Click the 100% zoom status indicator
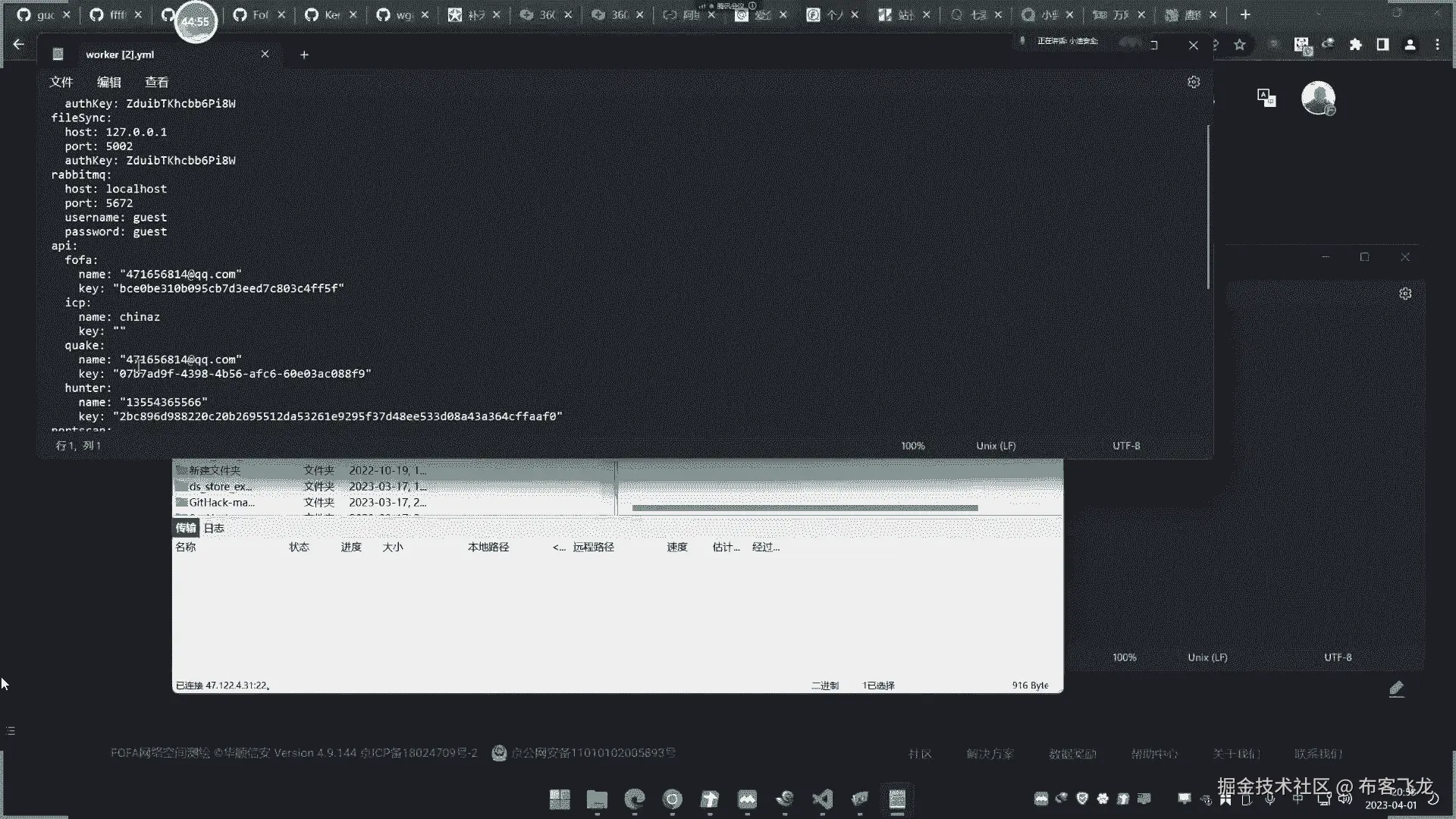Image resolution: width=1456 pixels, height=819 pixels. (x=912, y=446)
